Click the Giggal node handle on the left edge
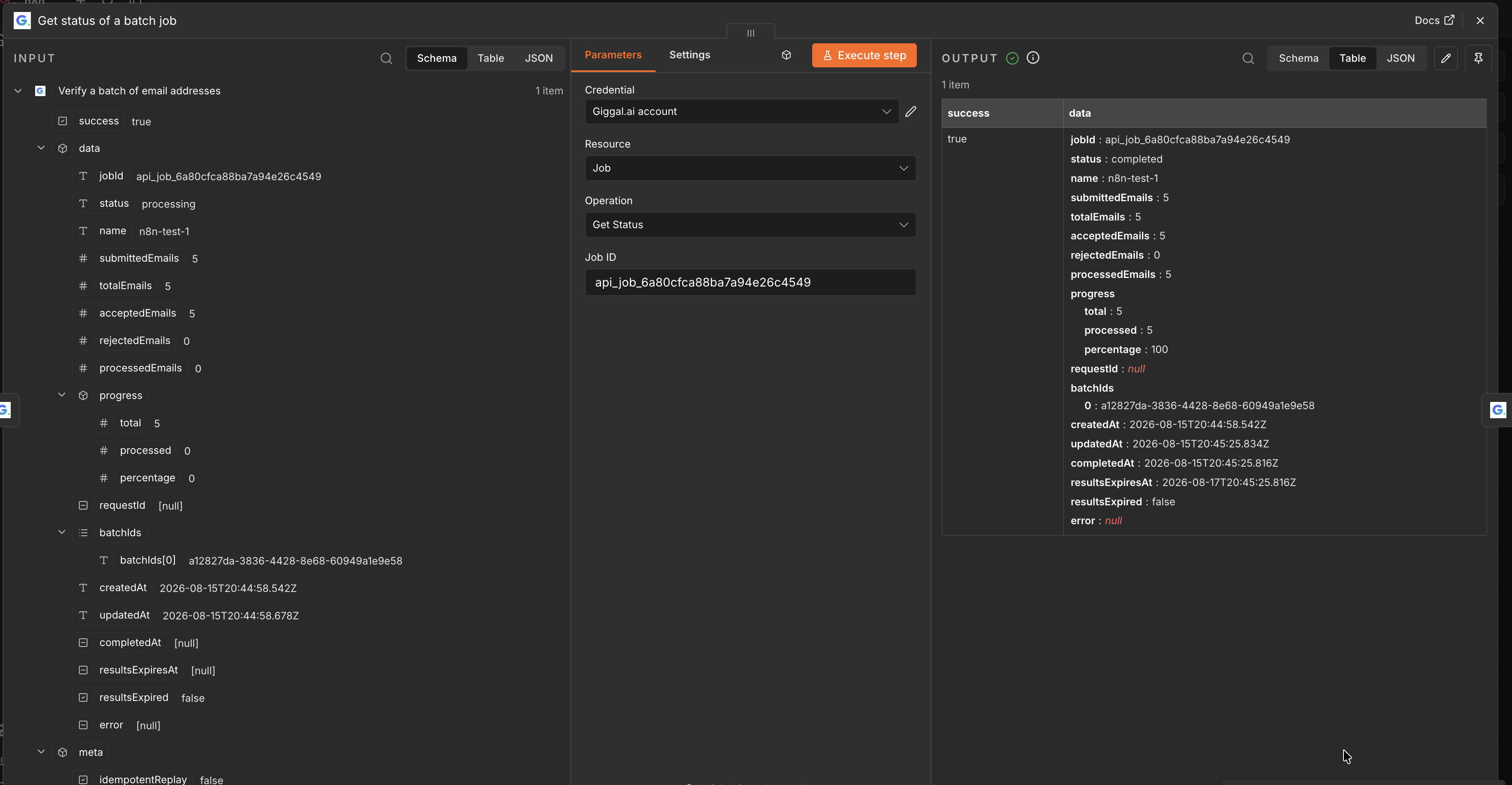This screenshot has width=1512, height=785. coord(6,410)
